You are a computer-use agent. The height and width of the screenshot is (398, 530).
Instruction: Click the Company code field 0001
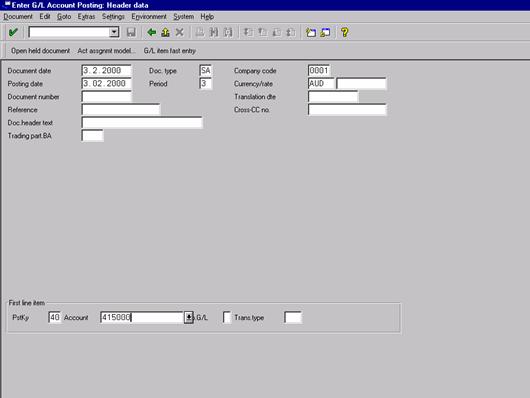(x=319, y=71)
